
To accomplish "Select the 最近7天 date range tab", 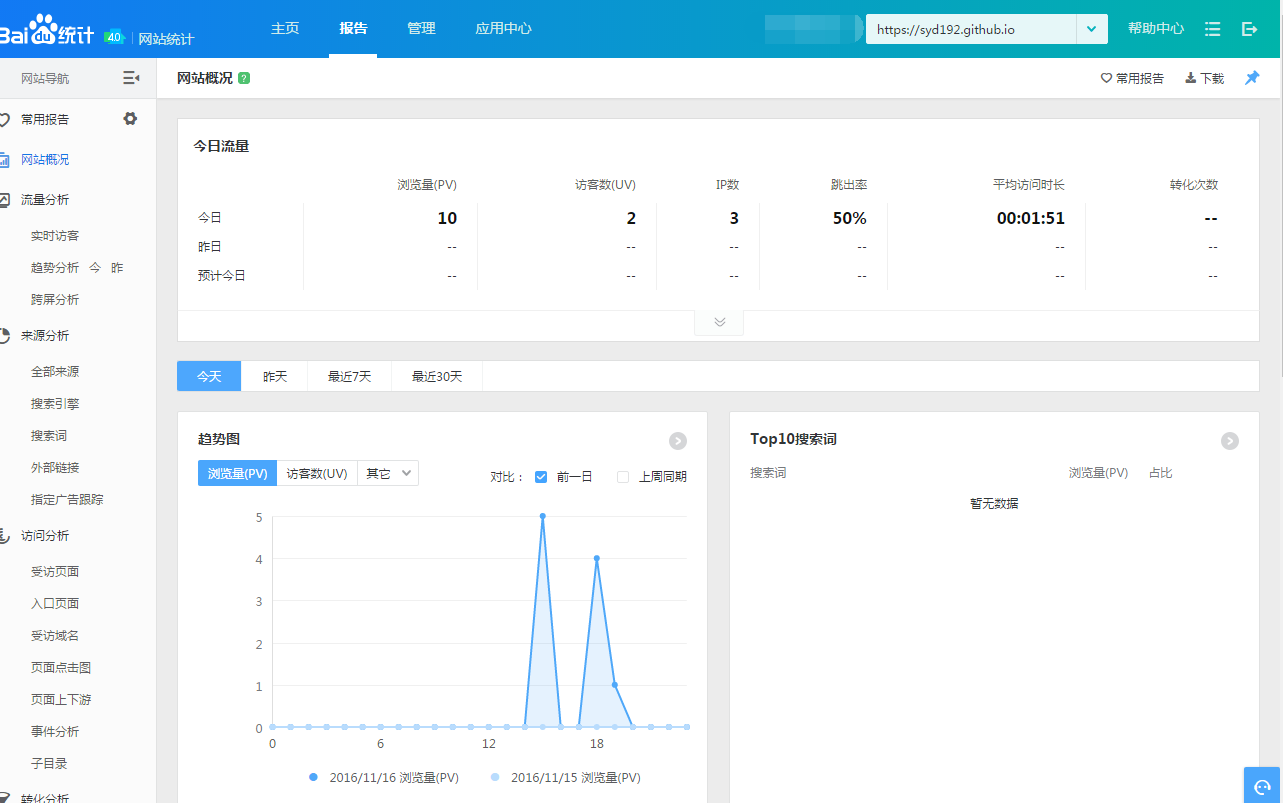I will (x=349, y=377).
